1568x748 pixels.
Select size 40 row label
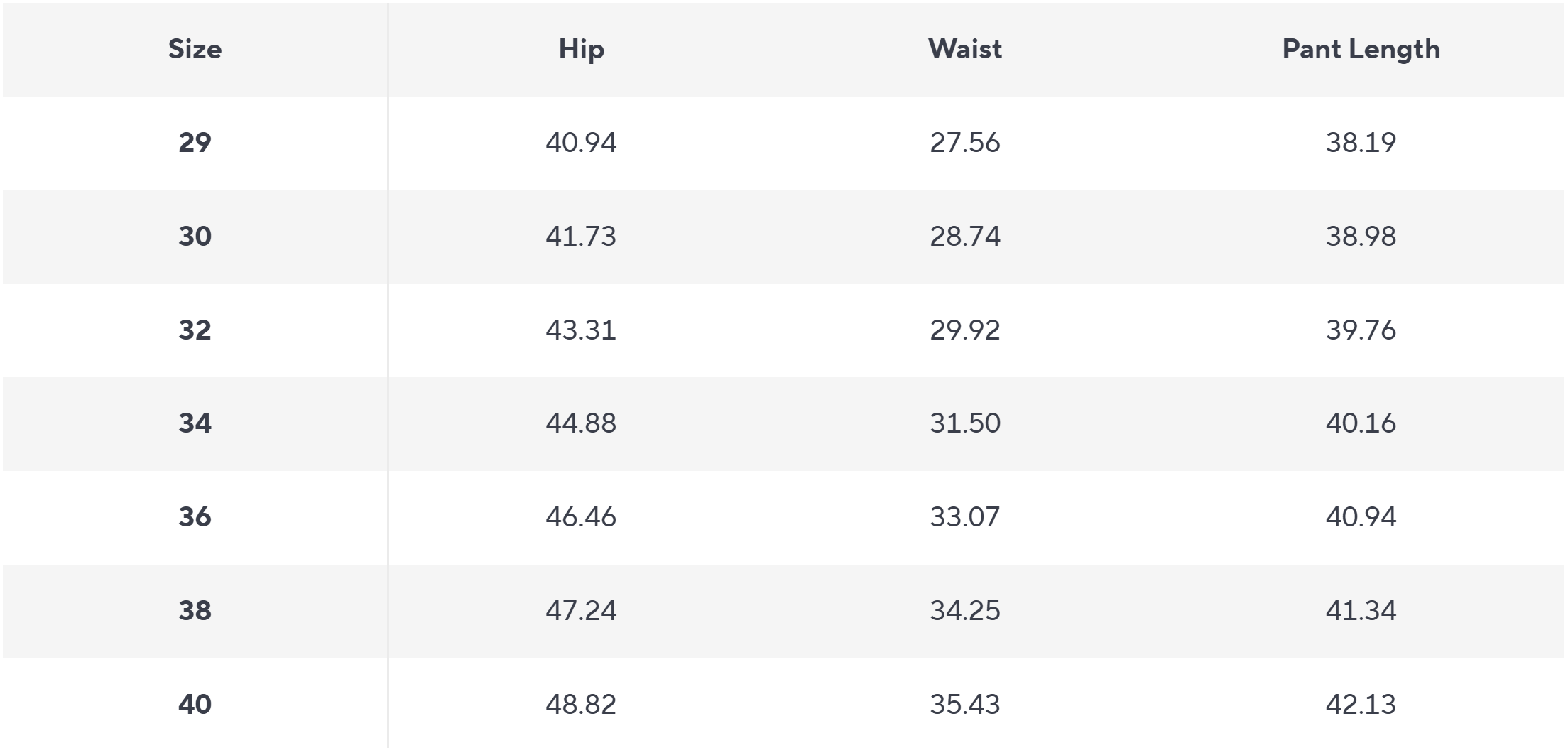point(195,705)
